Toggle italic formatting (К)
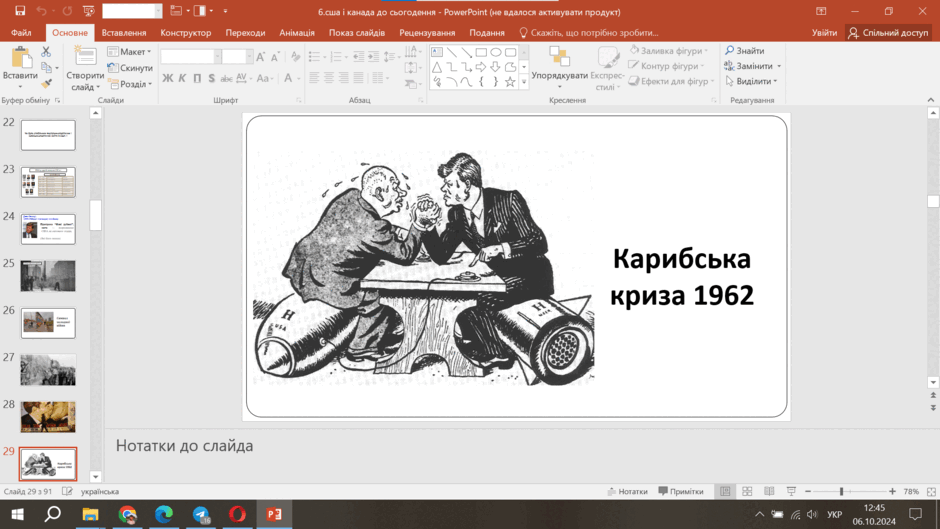The image size is (940, 529). (x=182, y=79)
